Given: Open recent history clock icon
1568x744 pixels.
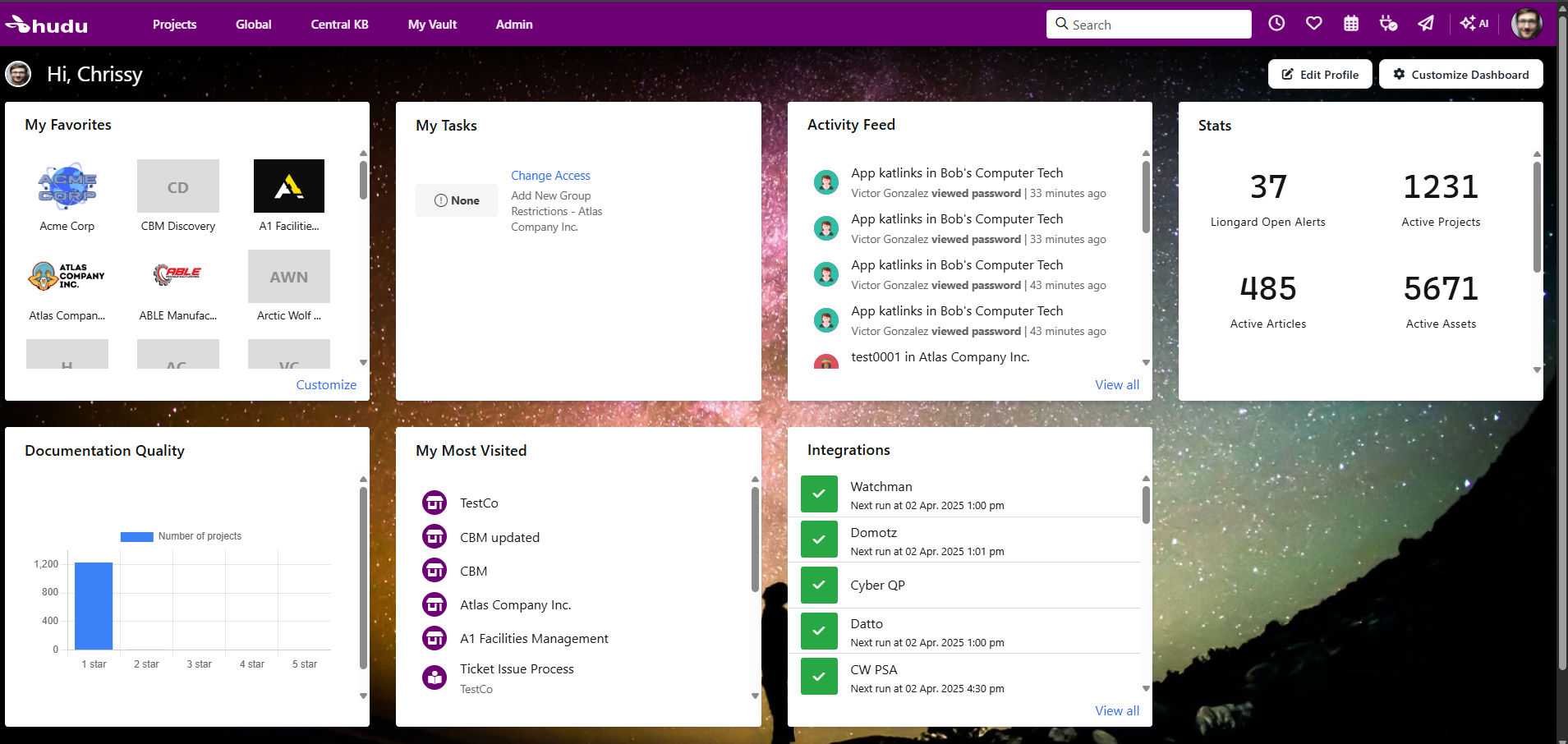Looking at the screenshot, I should pyautogui.click(x=1276, y=24).
